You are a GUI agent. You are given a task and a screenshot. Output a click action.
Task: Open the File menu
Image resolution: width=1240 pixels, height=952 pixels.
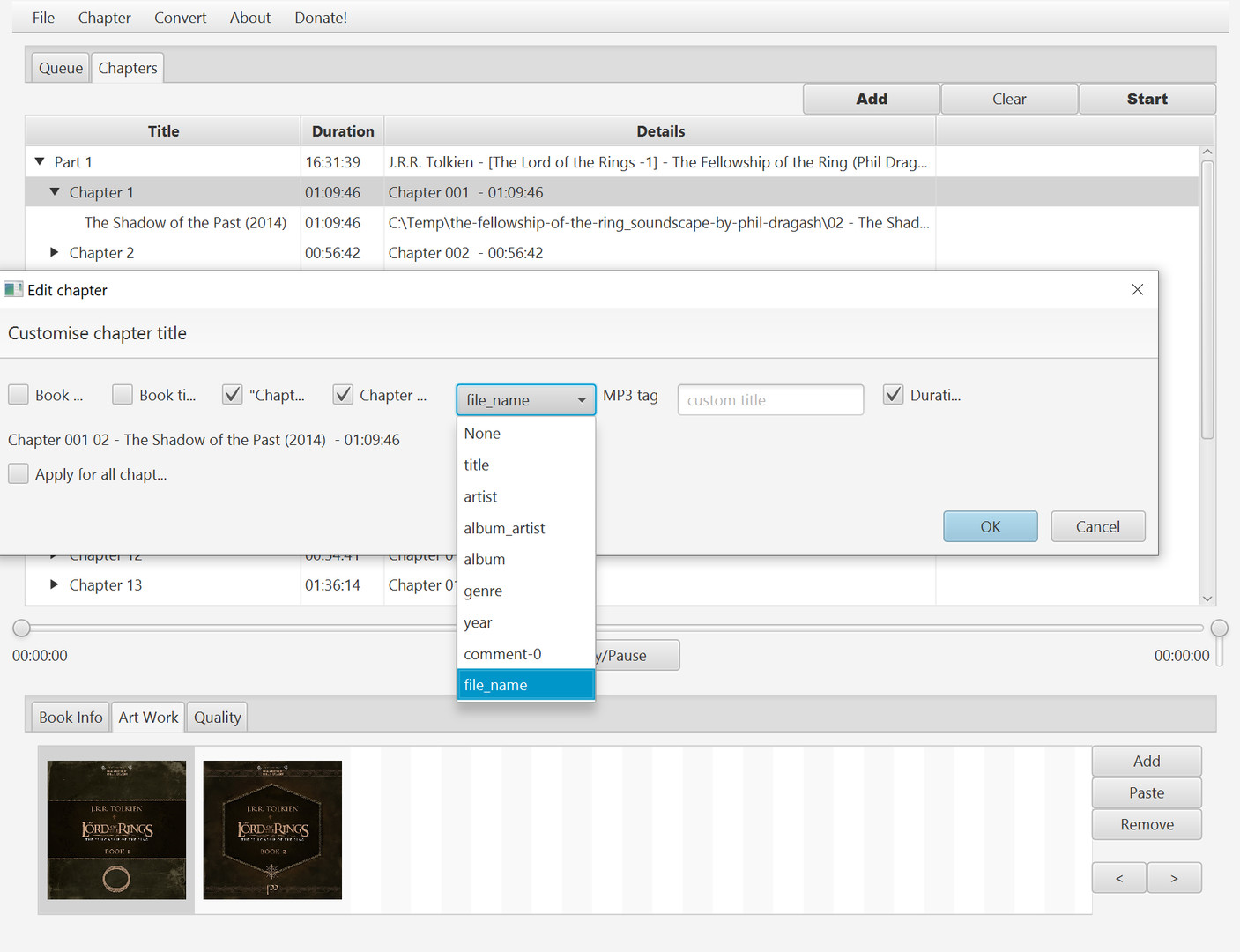click(x=41, y=17)
